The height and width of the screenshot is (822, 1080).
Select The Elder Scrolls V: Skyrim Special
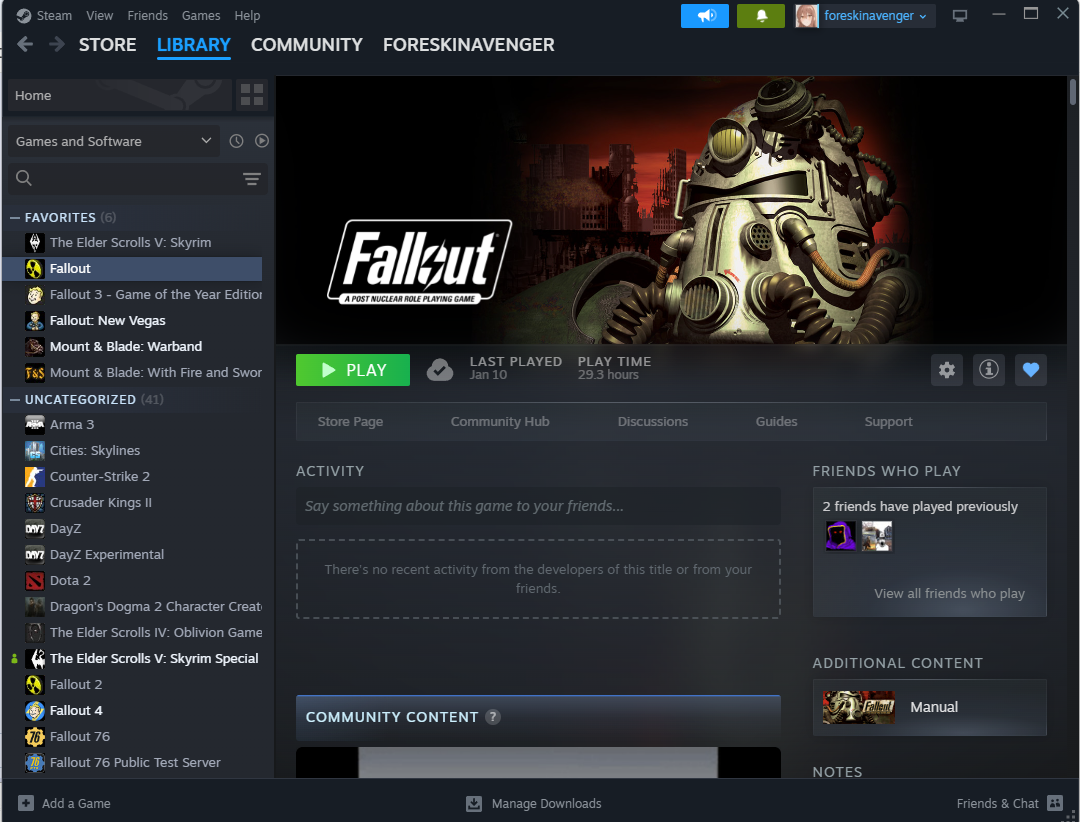[x=132, y=659]
